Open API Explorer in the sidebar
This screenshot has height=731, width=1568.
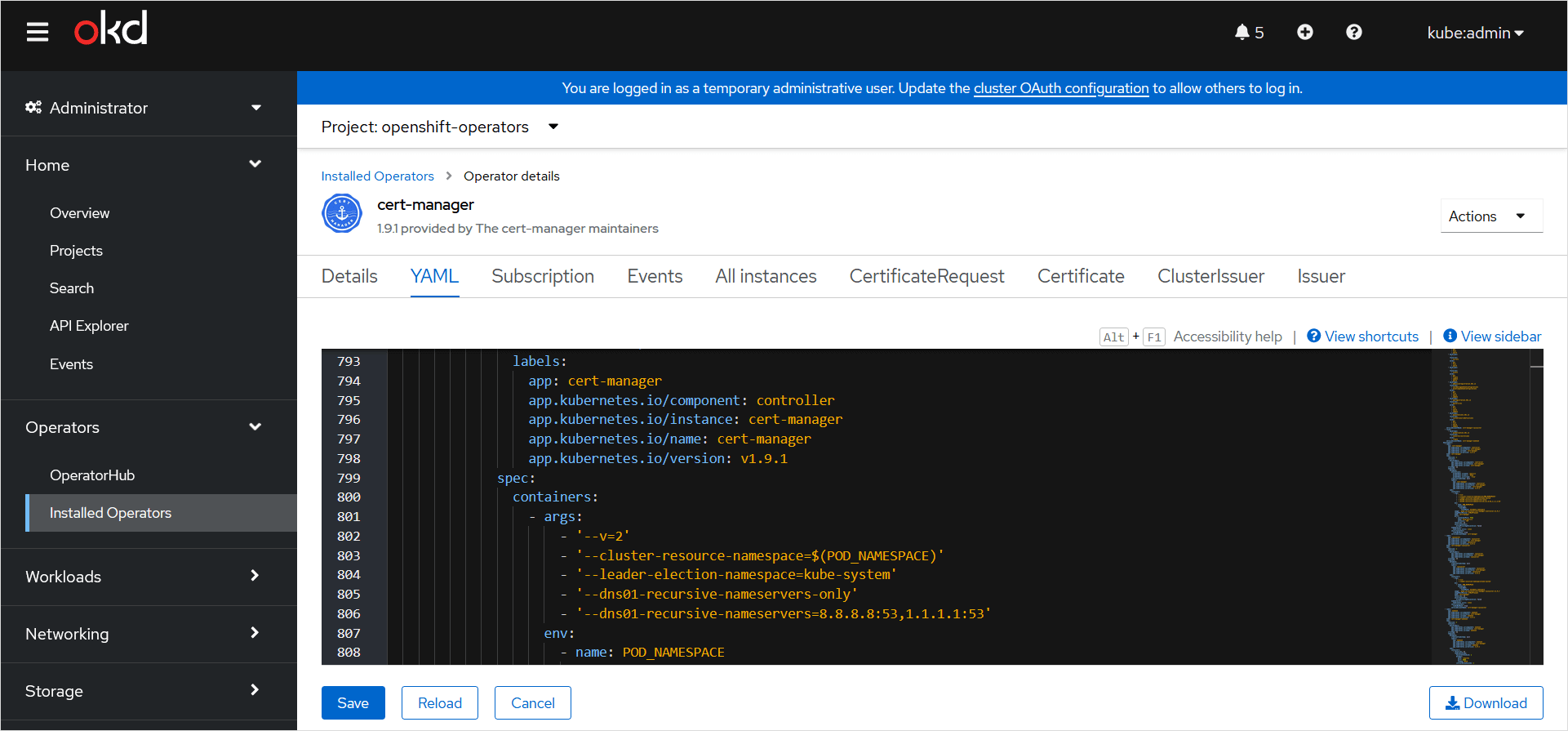[x=89, y=326]
